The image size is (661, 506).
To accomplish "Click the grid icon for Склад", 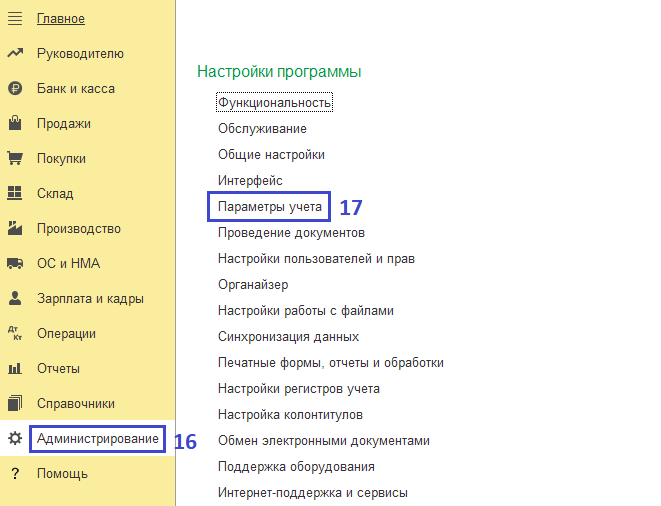I will click(x=15, y=194).
